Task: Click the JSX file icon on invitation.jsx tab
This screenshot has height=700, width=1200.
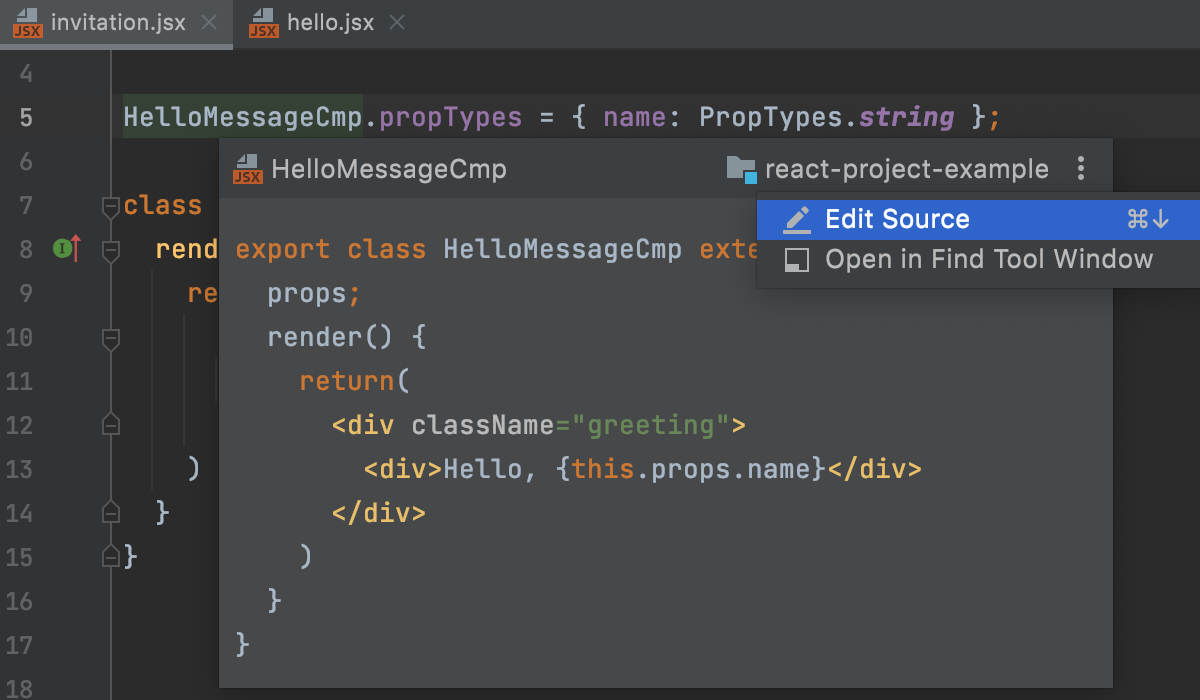Action: [27, 22]
